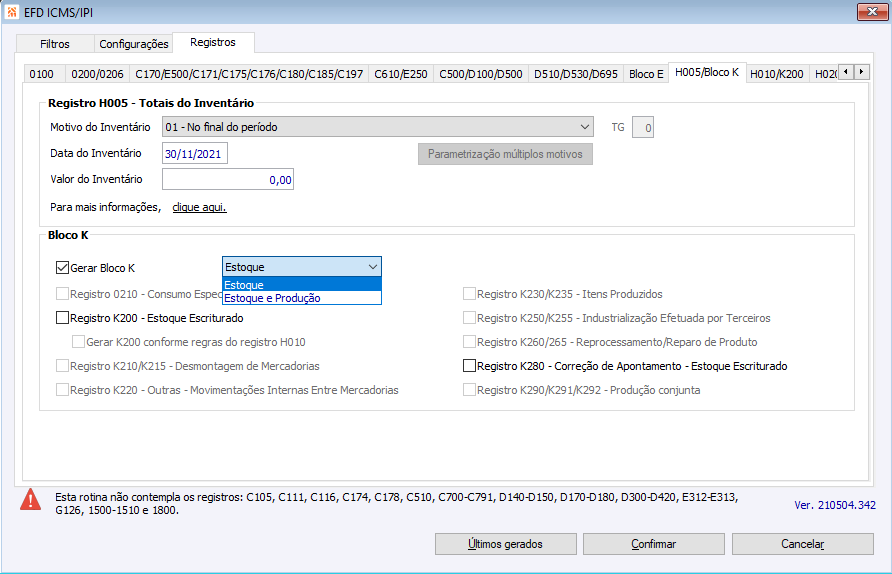
Task: Open the C500/D100/D500 tab
Action: (481, 74)
